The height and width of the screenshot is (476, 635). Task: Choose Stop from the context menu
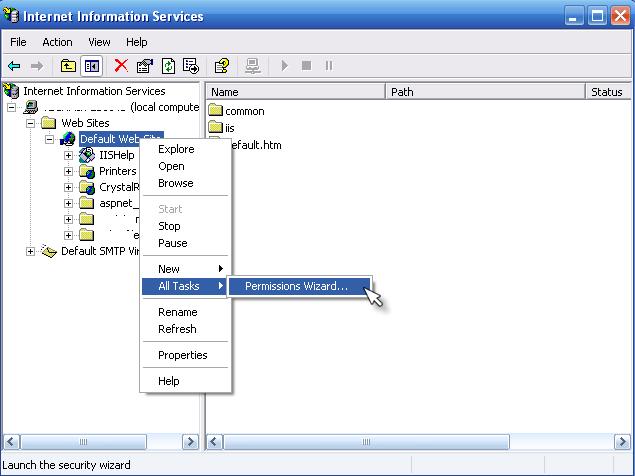pos(169,226)
